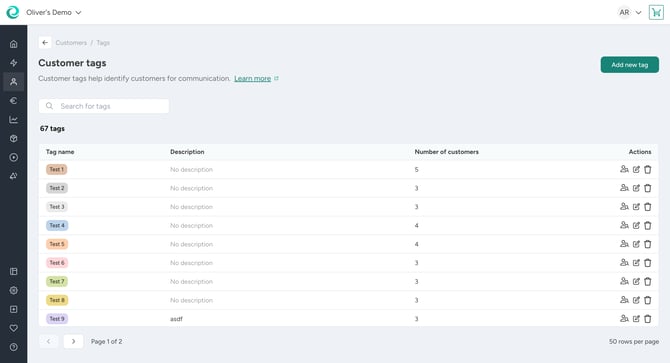View customers of tag Test 2
670x363 pixels.
point(624,188)
